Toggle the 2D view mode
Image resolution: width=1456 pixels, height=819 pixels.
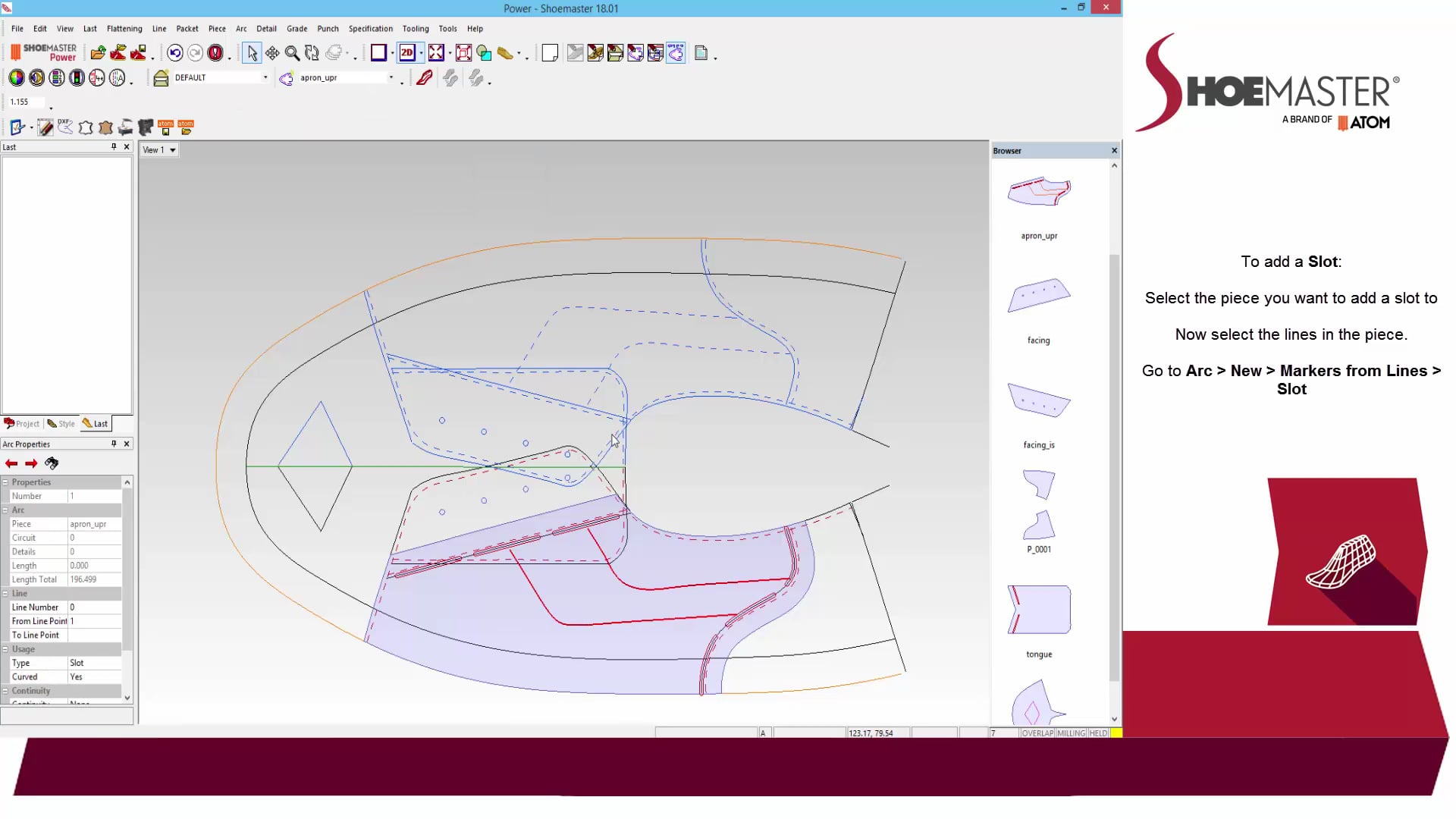click(407, 53)
